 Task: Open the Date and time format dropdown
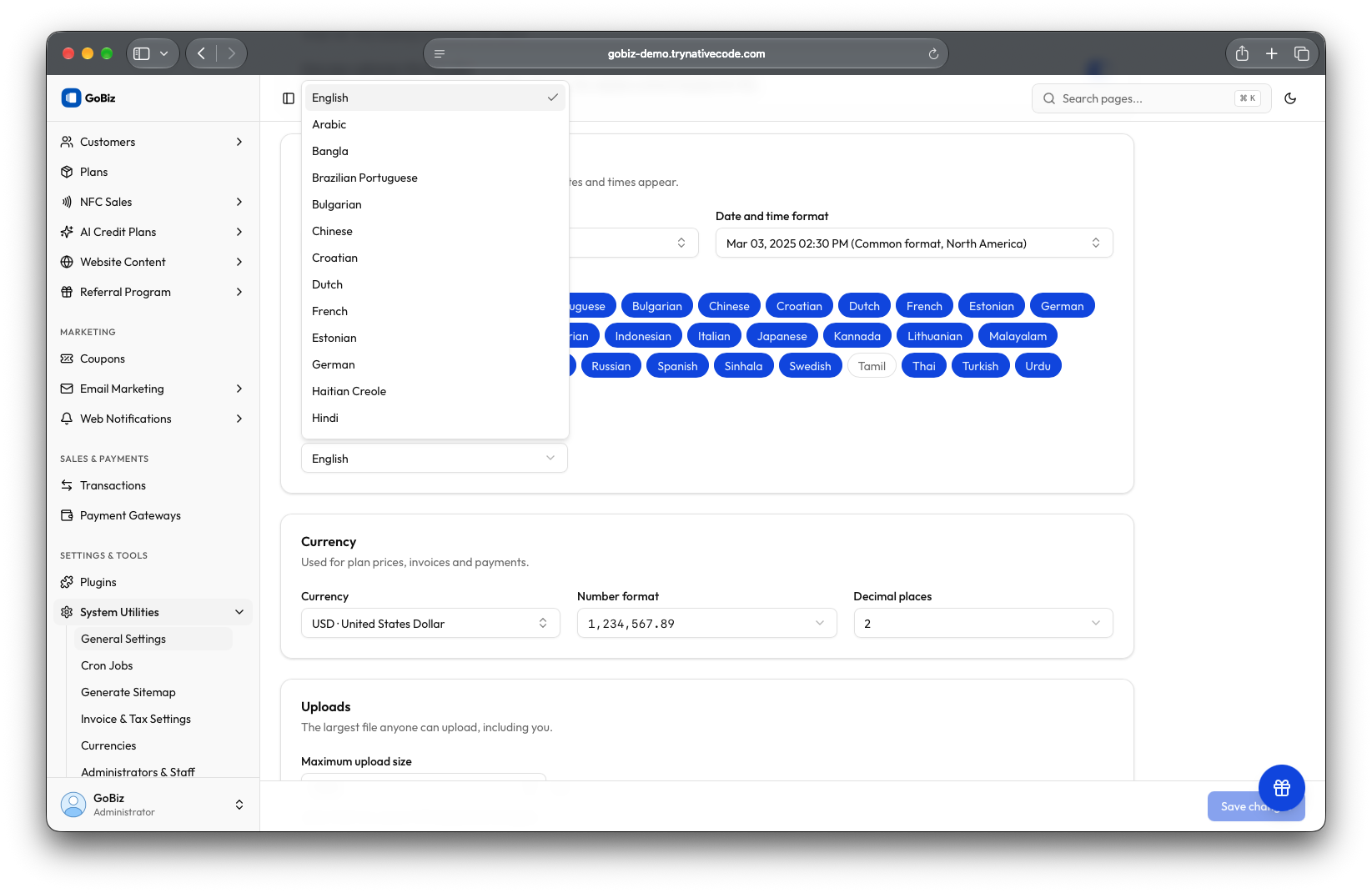914,243
